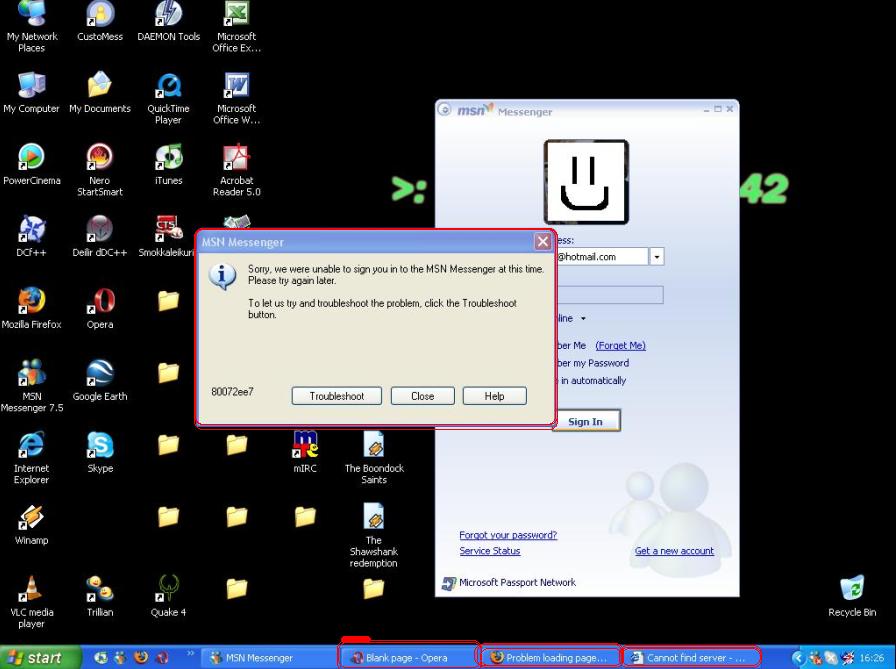
Task: Open the 'Forgot your password?' link
Action: pos(508,535)
